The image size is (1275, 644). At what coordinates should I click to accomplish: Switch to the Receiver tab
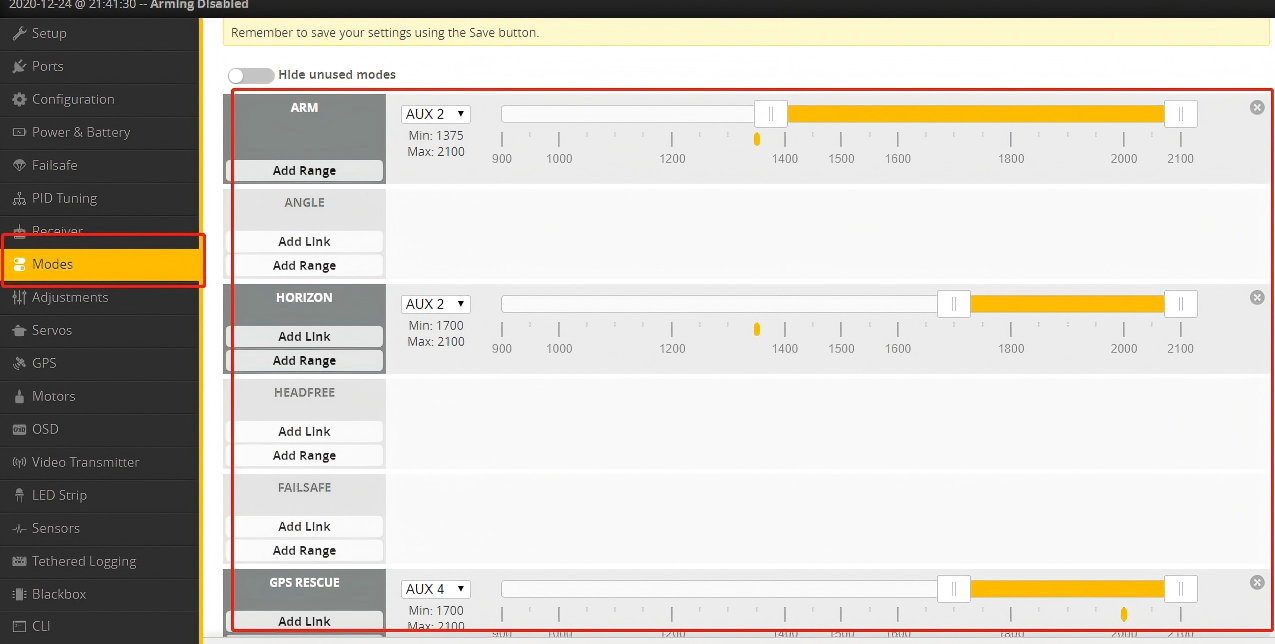click(100, 230)
